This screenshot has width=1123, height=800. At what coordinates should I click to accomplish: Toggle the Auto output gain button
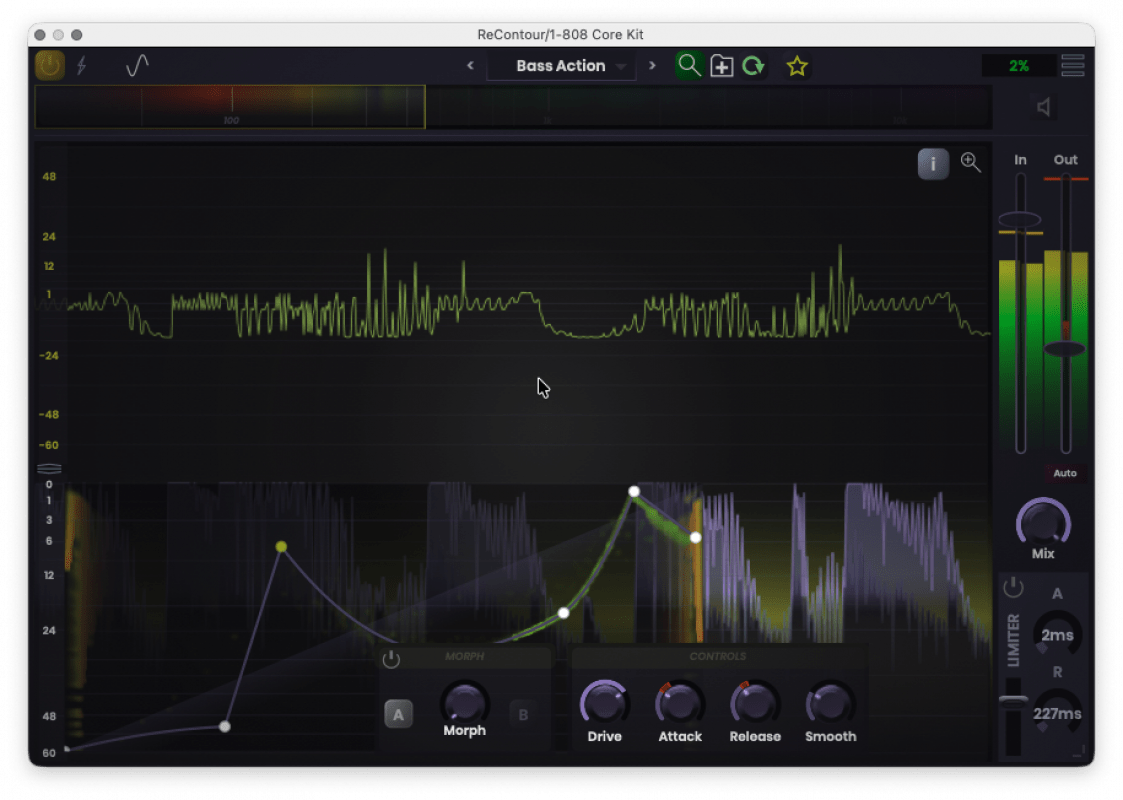click(x=1064, y=473)
